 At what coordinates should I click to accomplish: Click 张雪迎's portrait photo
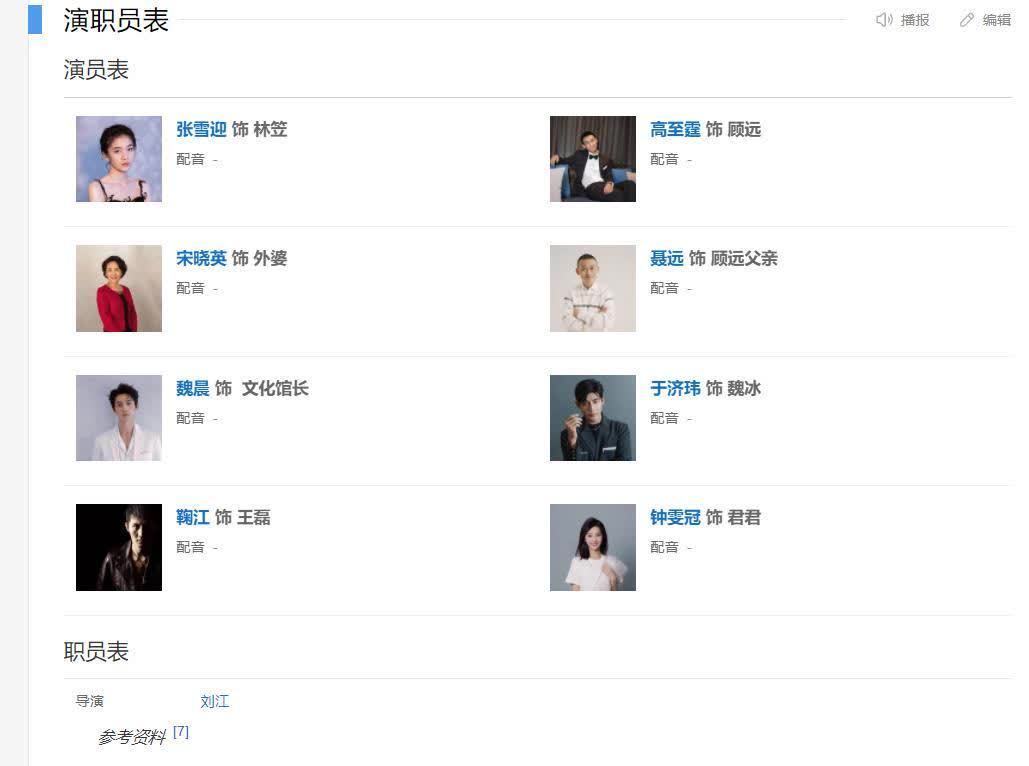tap(119, 159)
